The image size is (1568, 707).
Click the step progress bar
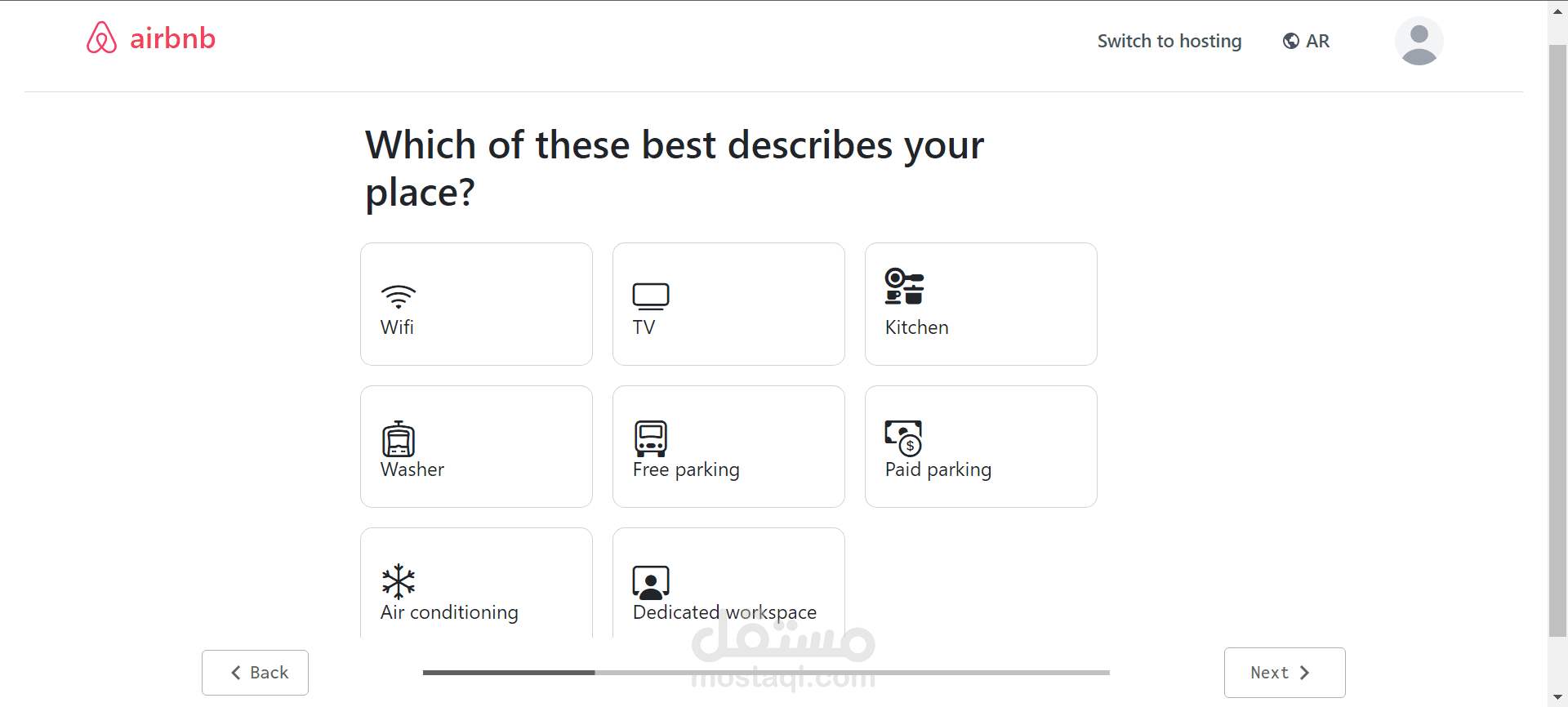coord(766,673)
